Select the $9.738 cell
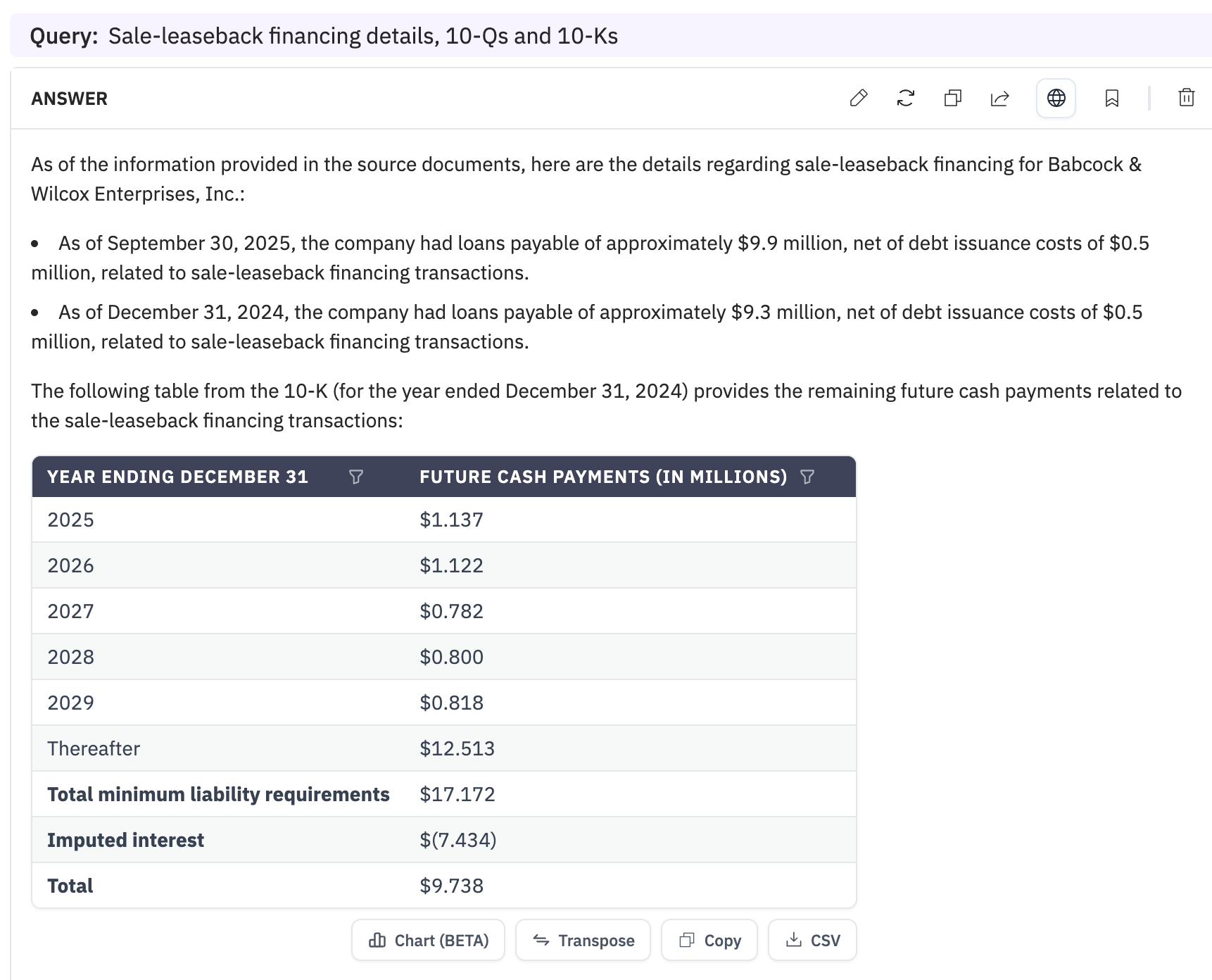Screen dimensions: 1212x980 coord(451,886)
